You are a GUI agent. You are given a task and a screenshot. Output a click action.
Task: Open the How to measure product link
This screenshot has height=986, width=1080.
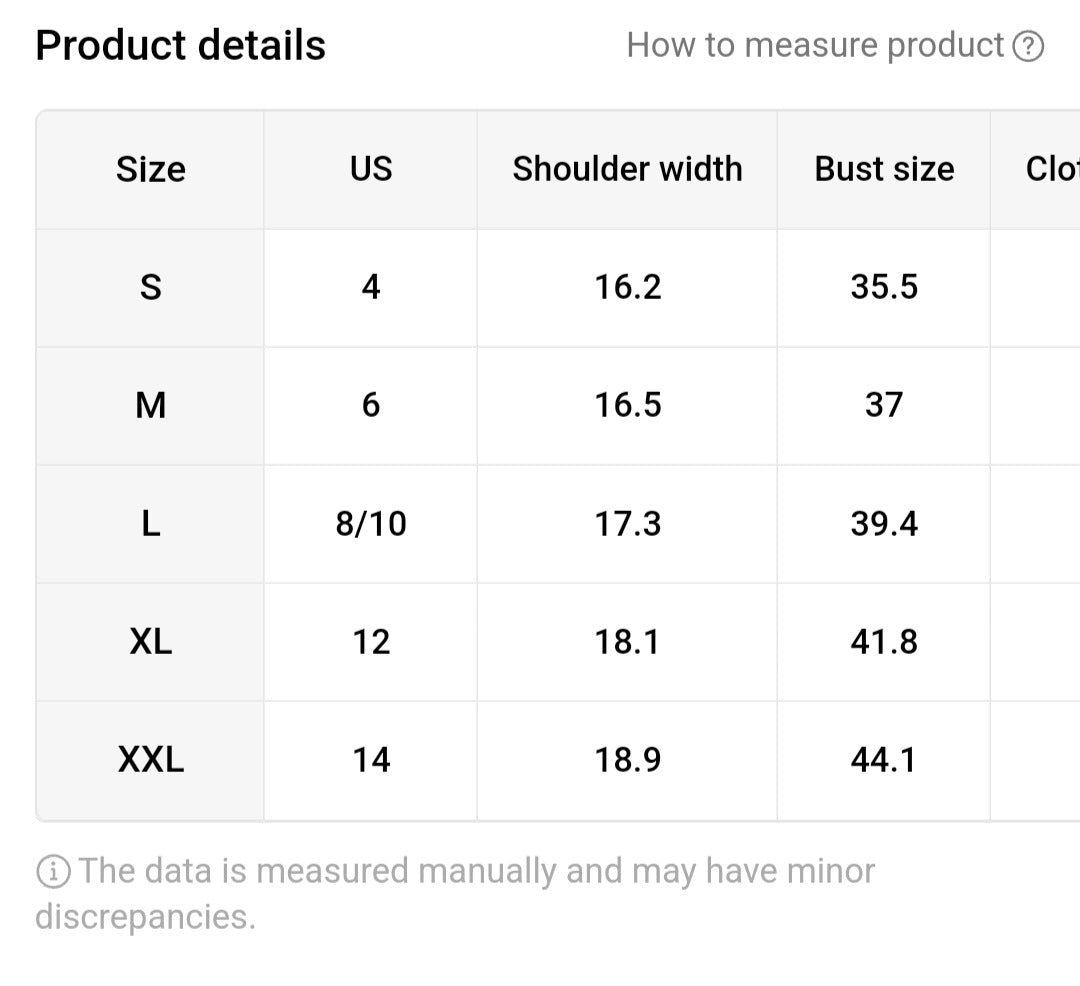point(815,46)
